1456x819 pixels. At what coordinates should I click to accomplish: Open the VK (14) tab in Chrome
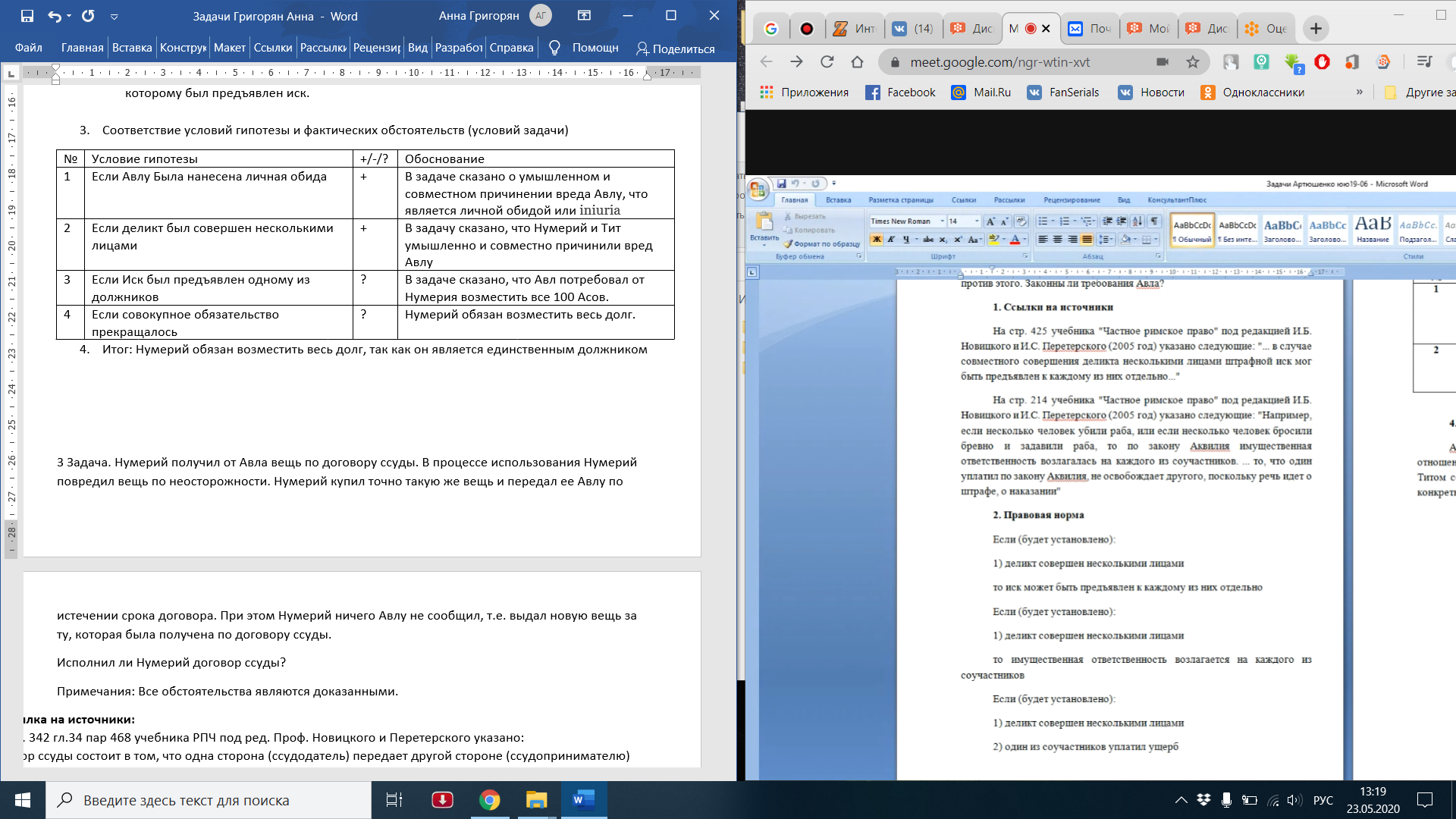click(912, 28)
